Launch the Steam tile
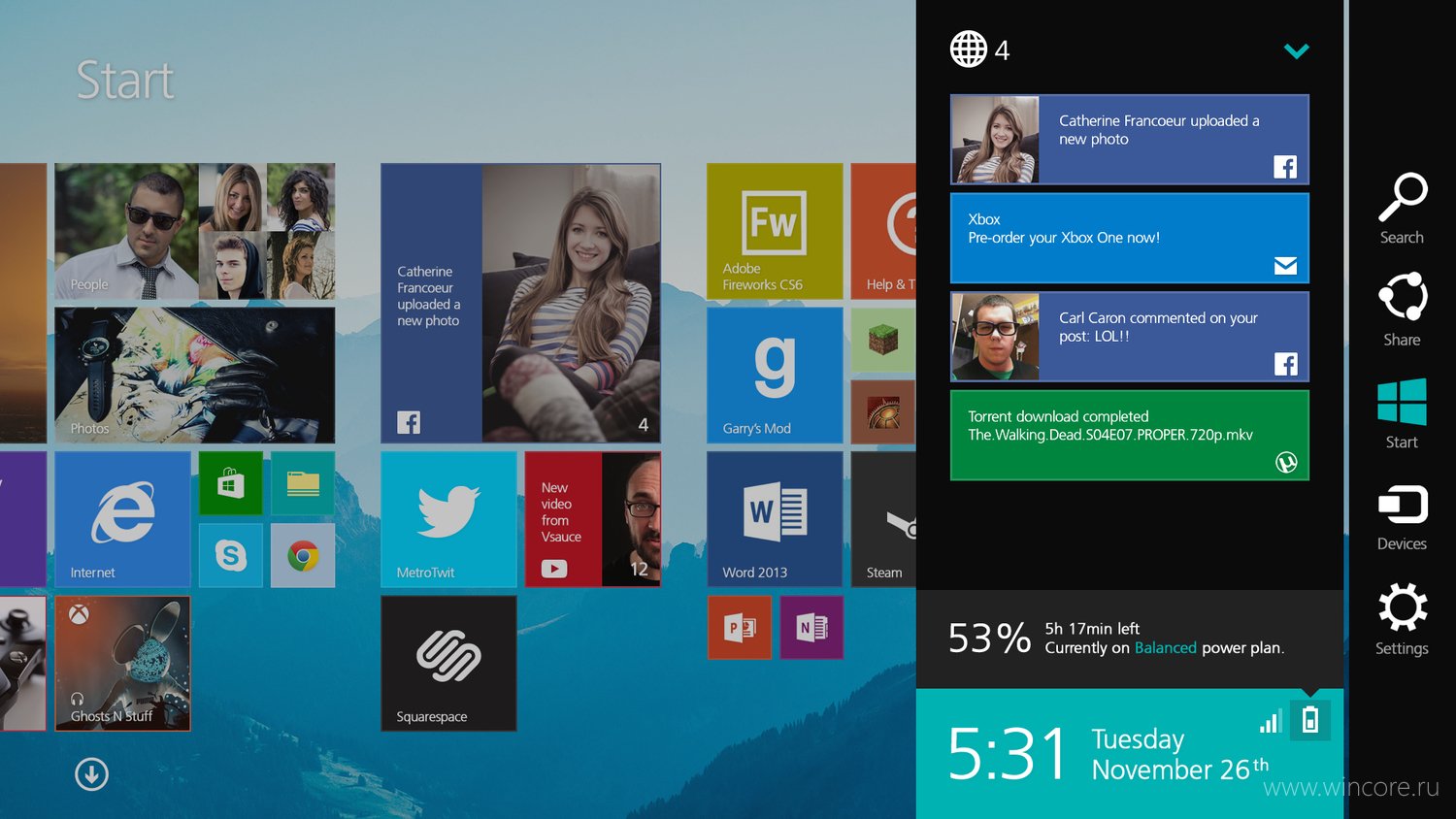The width and height of the screenshot is (1456, 819). [x=883, y=519]
